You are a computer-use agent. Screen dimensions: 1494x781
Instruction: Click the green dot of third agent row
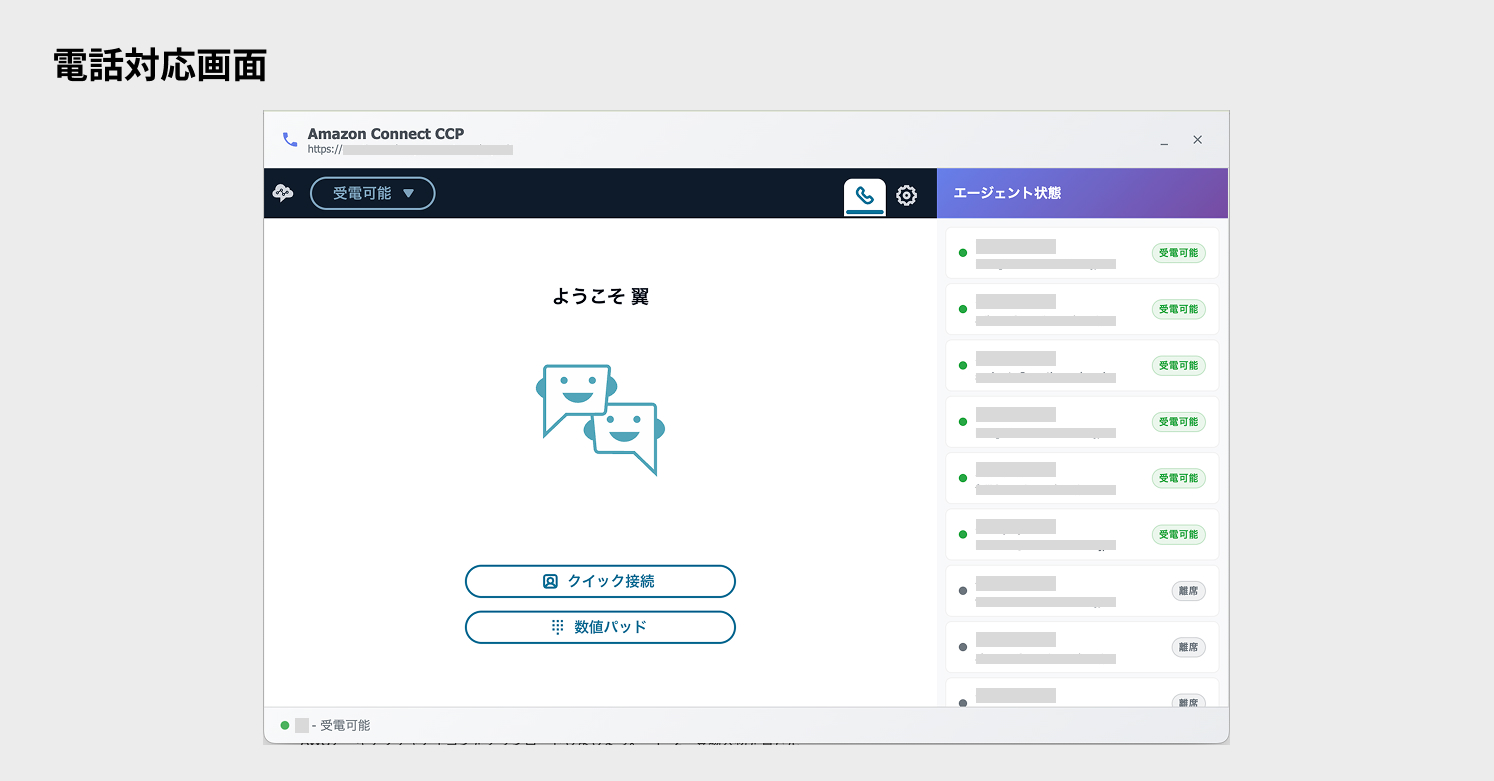[x=963, y=366]
